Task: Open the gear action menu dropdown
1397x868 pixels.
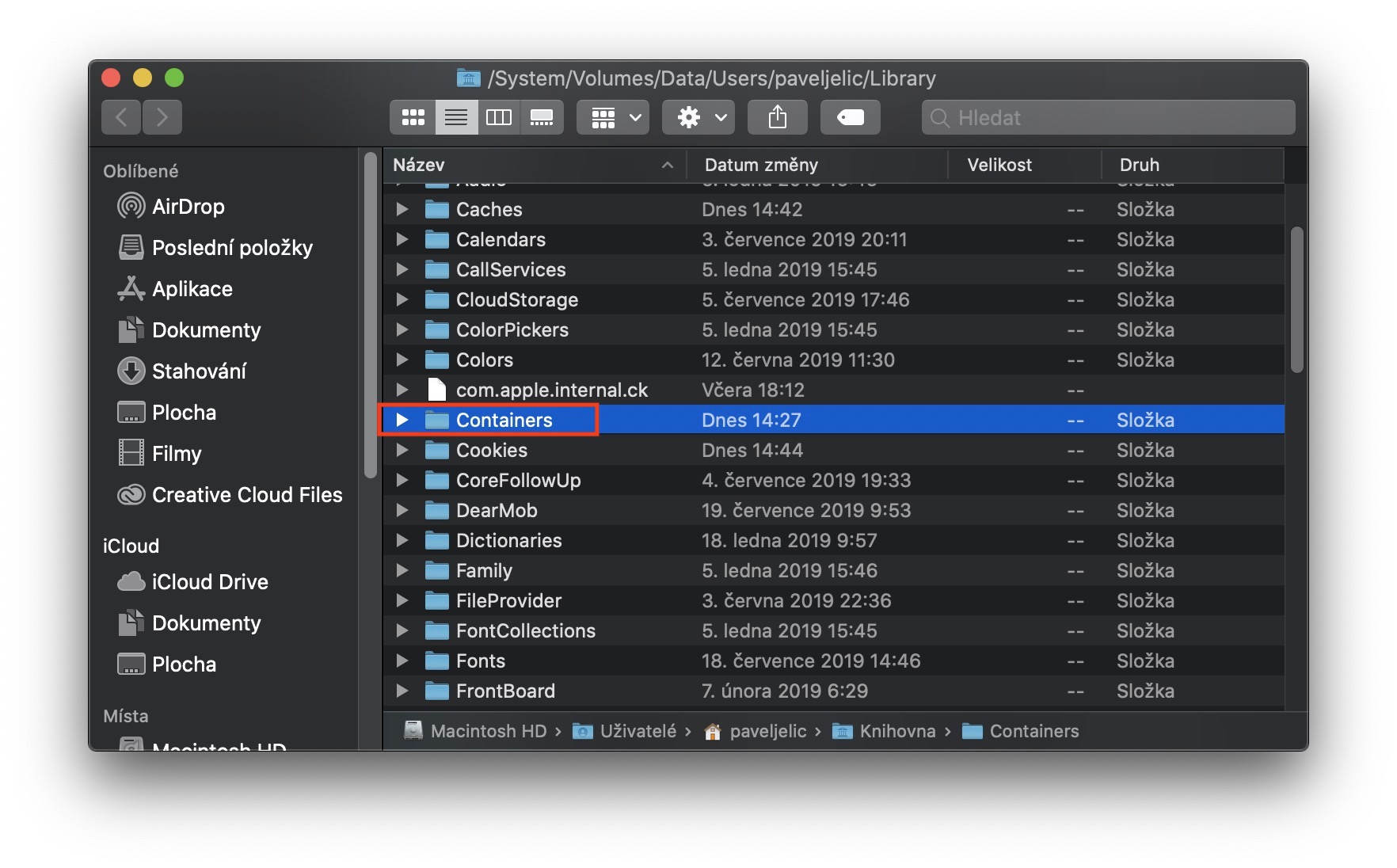Action: [698, 118]
